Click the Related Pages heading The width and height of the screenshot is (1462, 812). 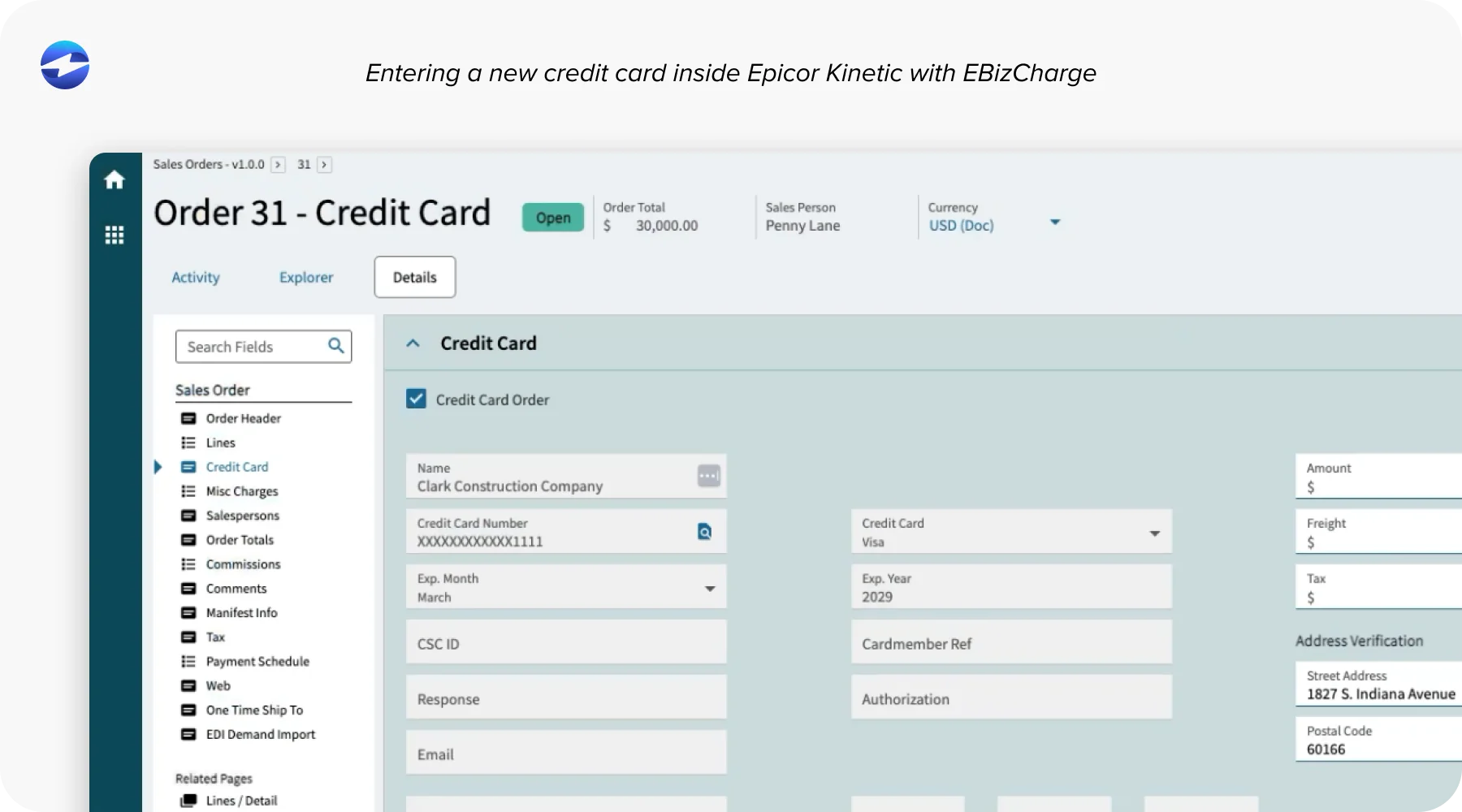pyautogui.click(x=214, y=778)
